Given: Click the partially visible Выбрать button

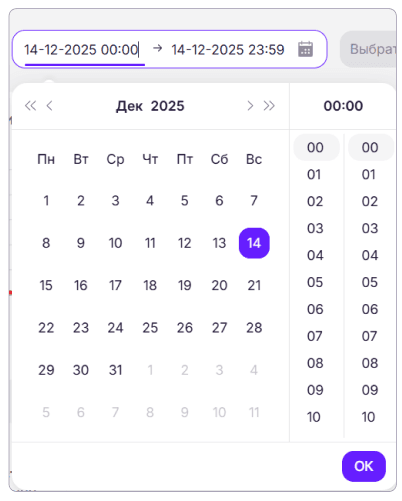Looking at the screenshot, I should click(368, 49).
